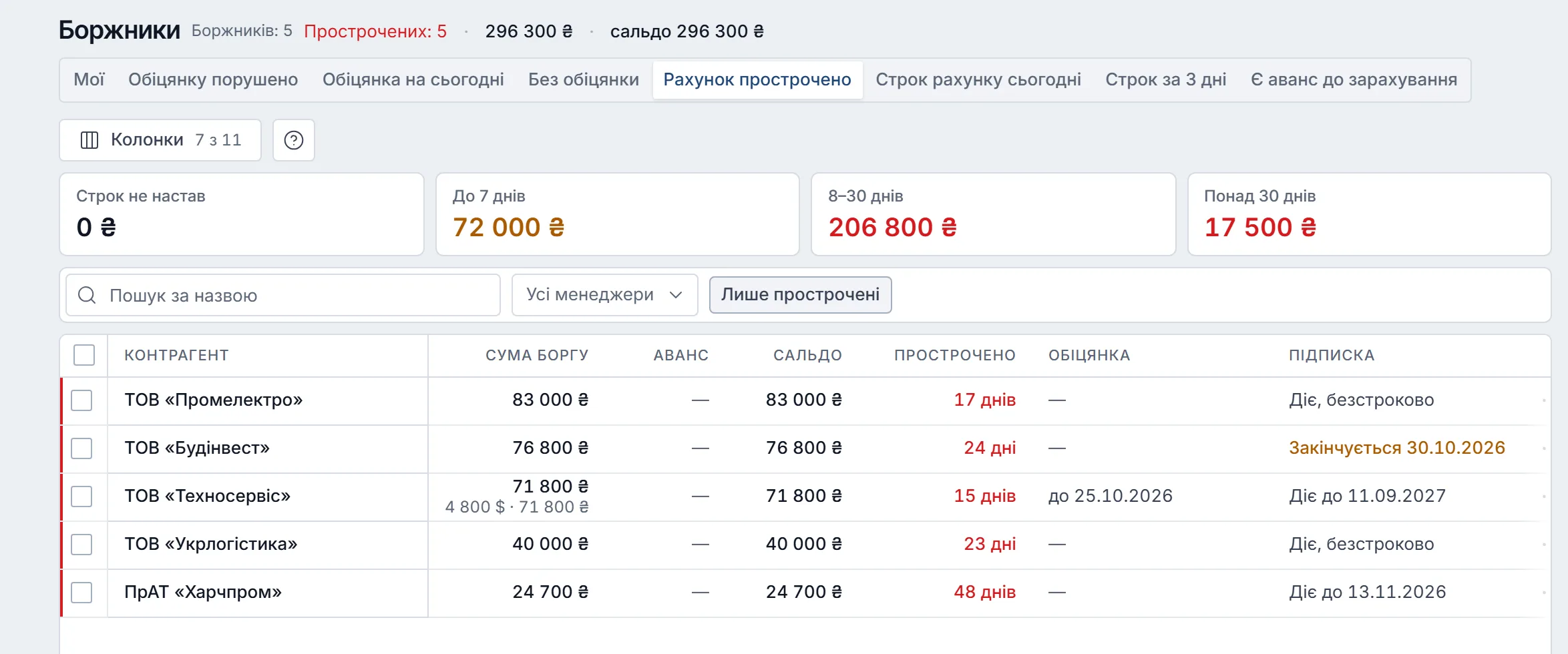Image resolution: width=1568 pixels, height=654 pixels.
Task: Open the ПрАТ «Харчпром» counterparty
Action: tap(203, 593)
